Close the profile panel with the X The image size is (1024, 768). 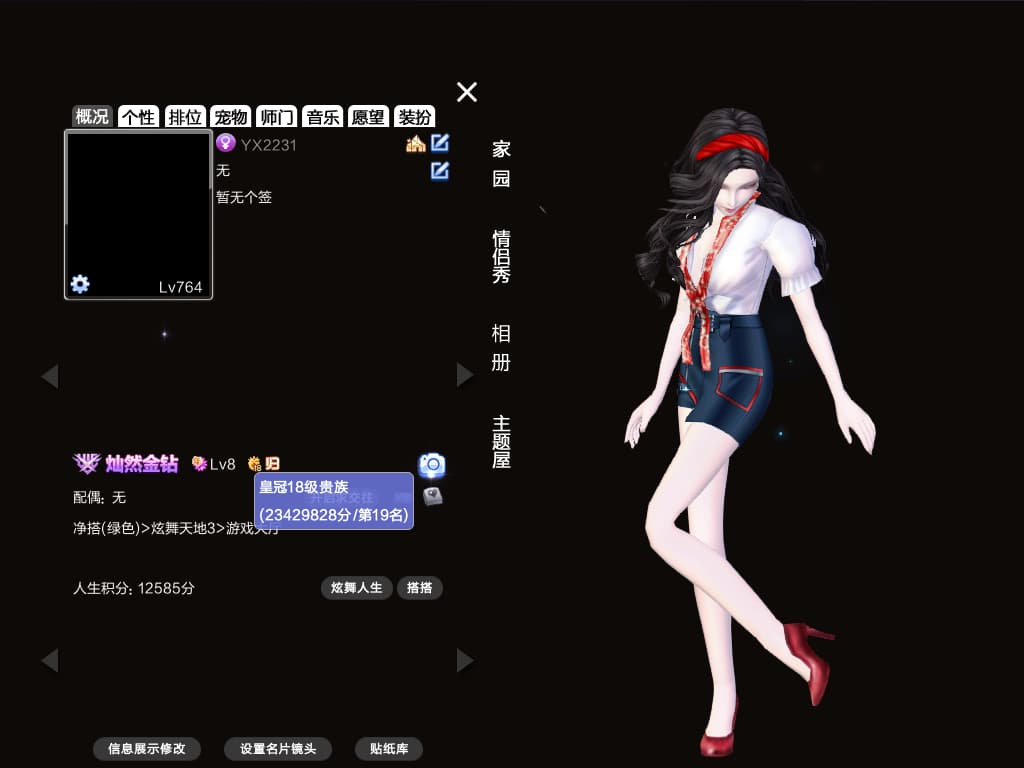point(467,92)
